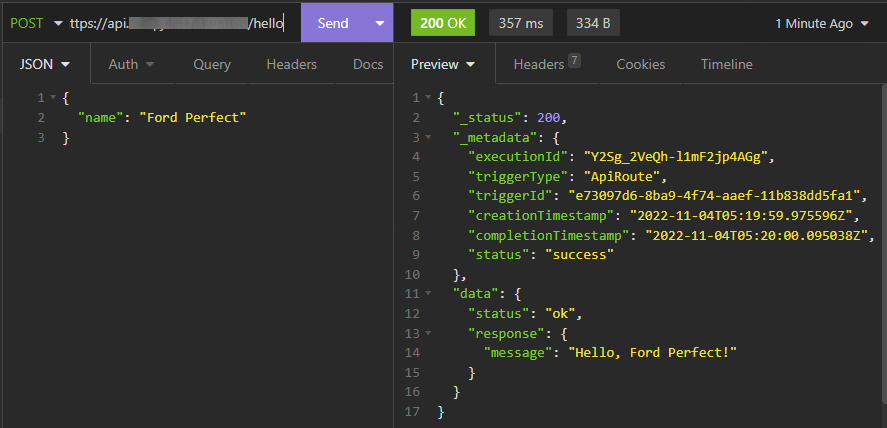Screen dimensions: 887x428
Task: Open the response Headers tab with badge 7
Action: point(546,64)
